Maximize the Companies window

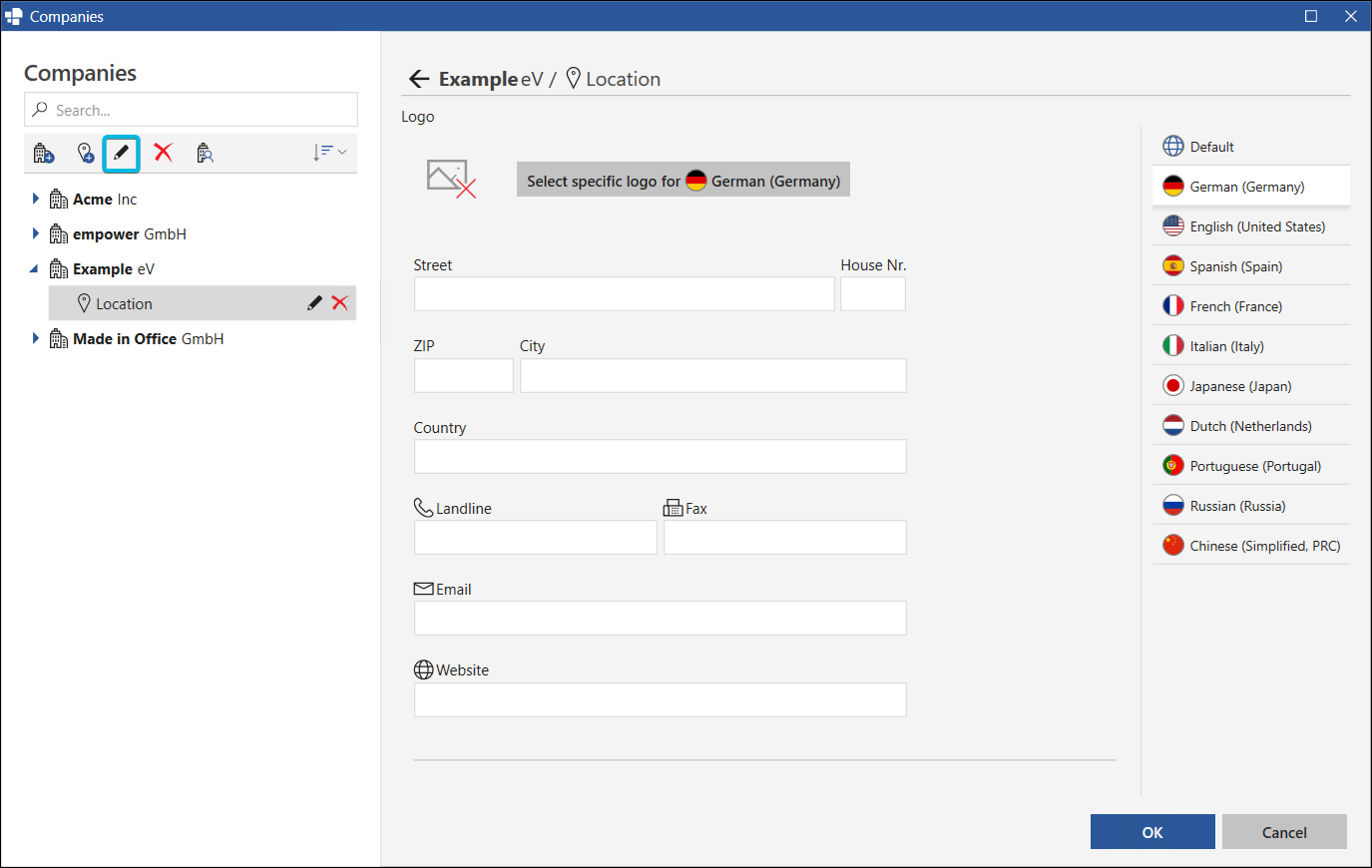tap(1311, 16)
